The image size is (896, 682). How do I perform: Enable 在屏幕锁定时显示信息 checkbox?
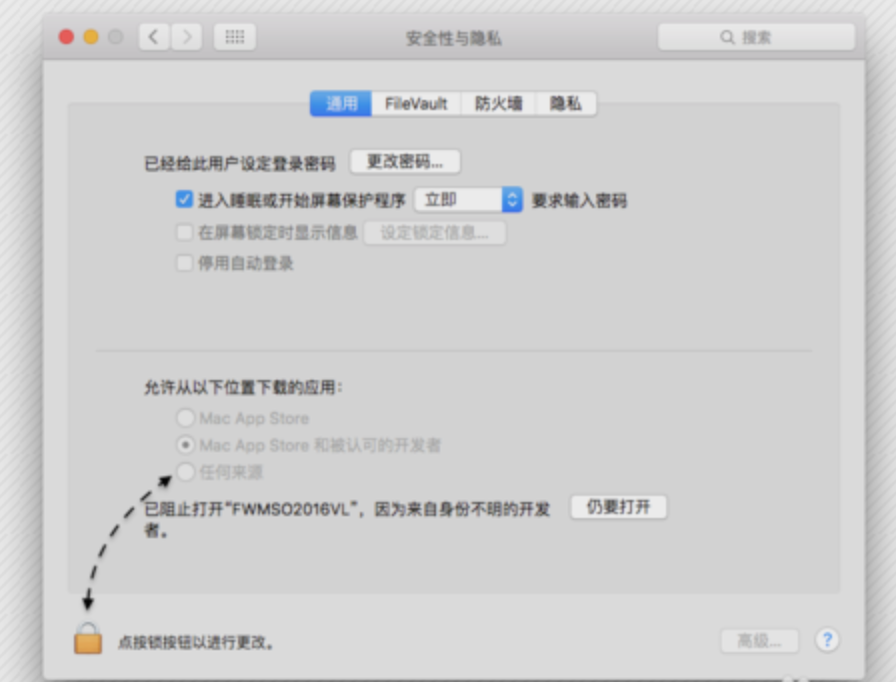[184, 232]
